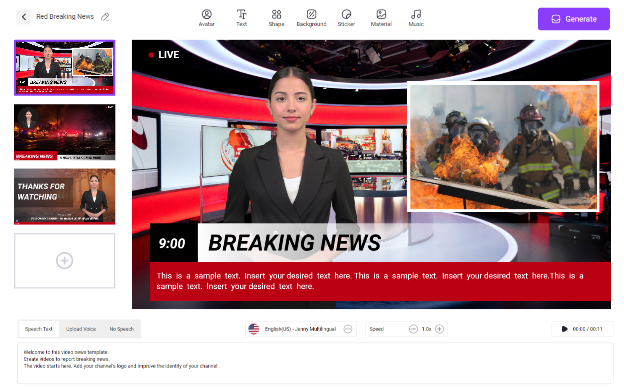Add a new scene with plus
The height and width of the screenshot is (390, 624).
pyautogui.click(x=64, y=261)
